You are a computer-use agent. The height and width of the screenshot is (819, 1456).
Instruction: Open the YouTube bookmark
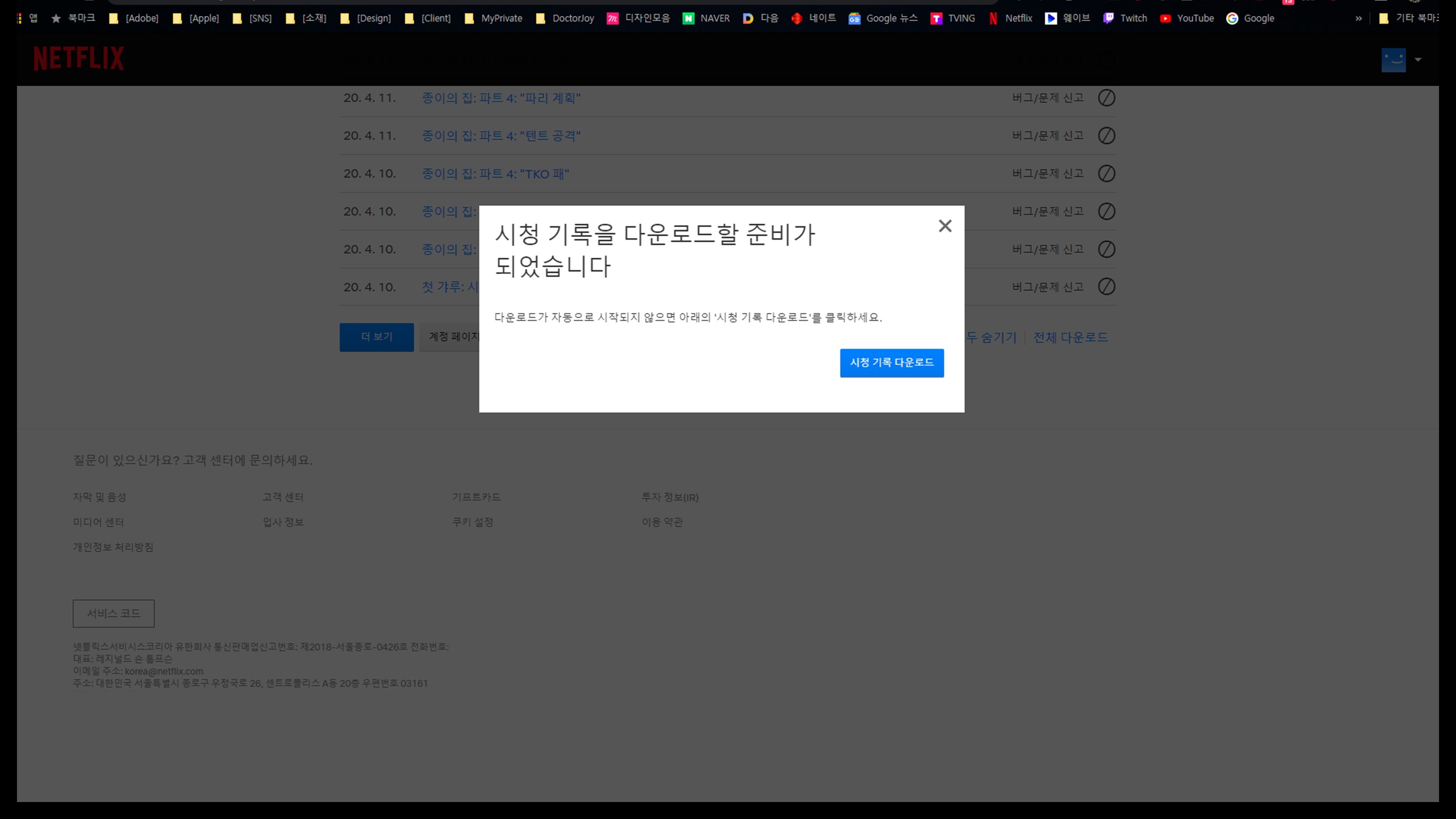click(x=1187, y=18)
